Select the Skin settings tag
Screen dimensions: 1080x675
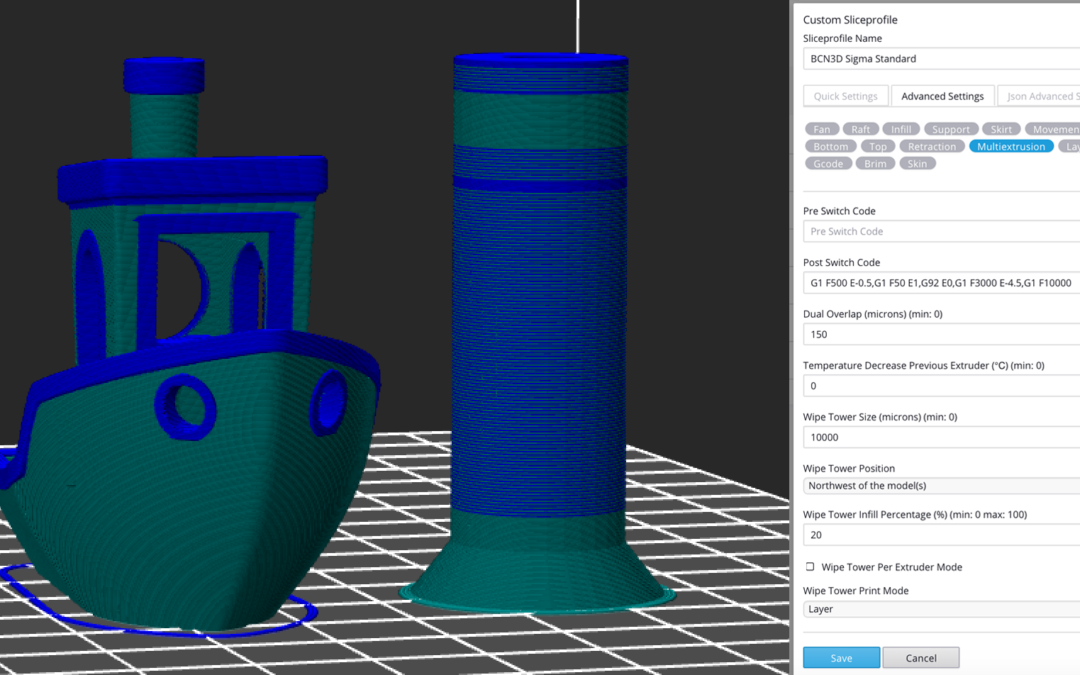click(x=917, y=163)
